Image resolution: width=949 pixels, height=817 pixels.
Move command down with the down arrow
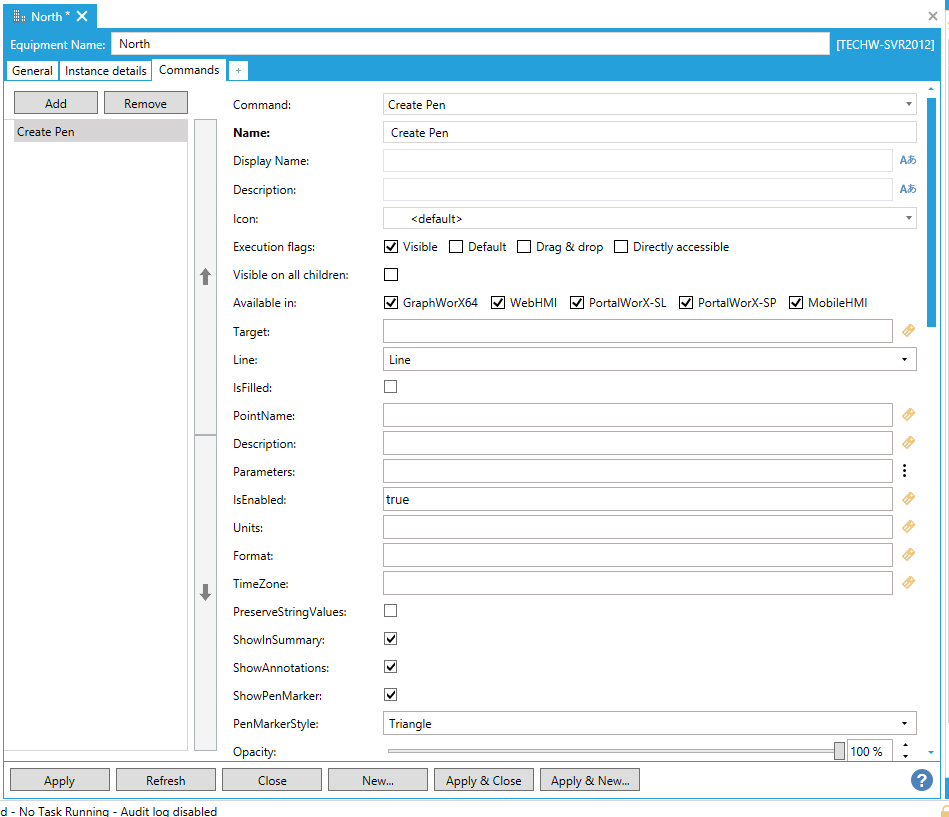[x=205, y=592]
